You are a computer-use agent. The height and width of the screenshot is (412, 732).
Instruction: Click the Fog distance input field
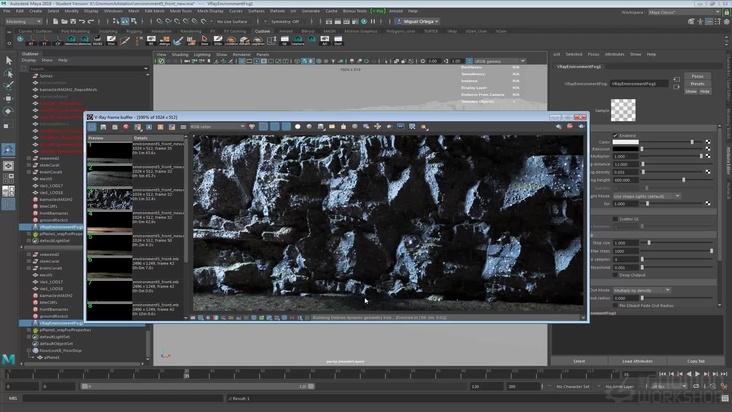pyautogui.click(x=626, y=164)
